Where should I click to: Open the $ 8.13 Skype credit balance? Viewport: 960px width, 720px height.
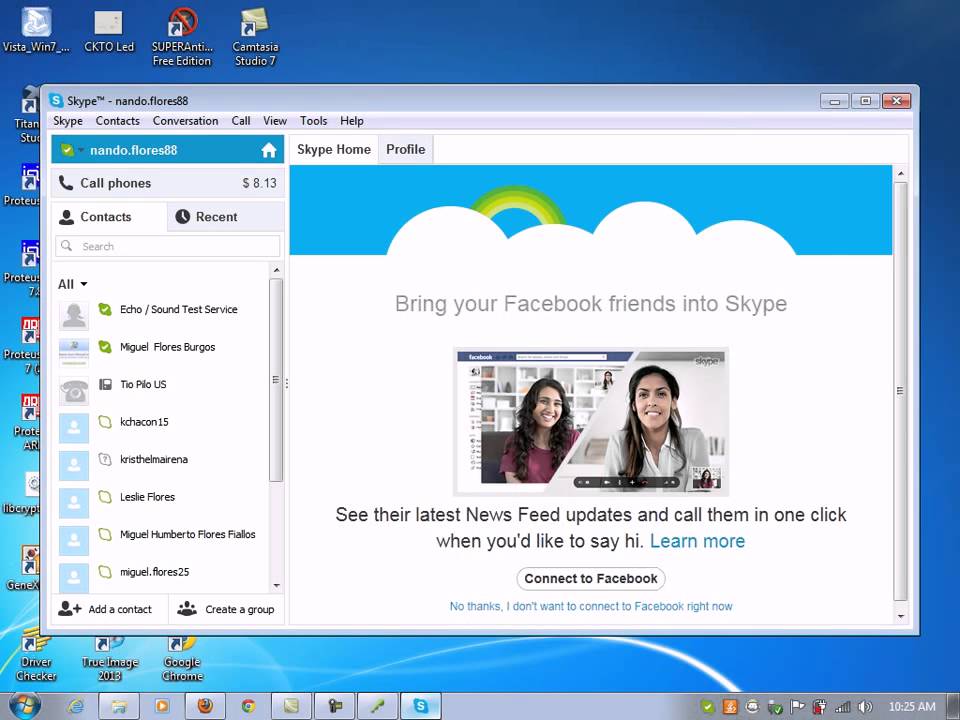coord(259,183)
